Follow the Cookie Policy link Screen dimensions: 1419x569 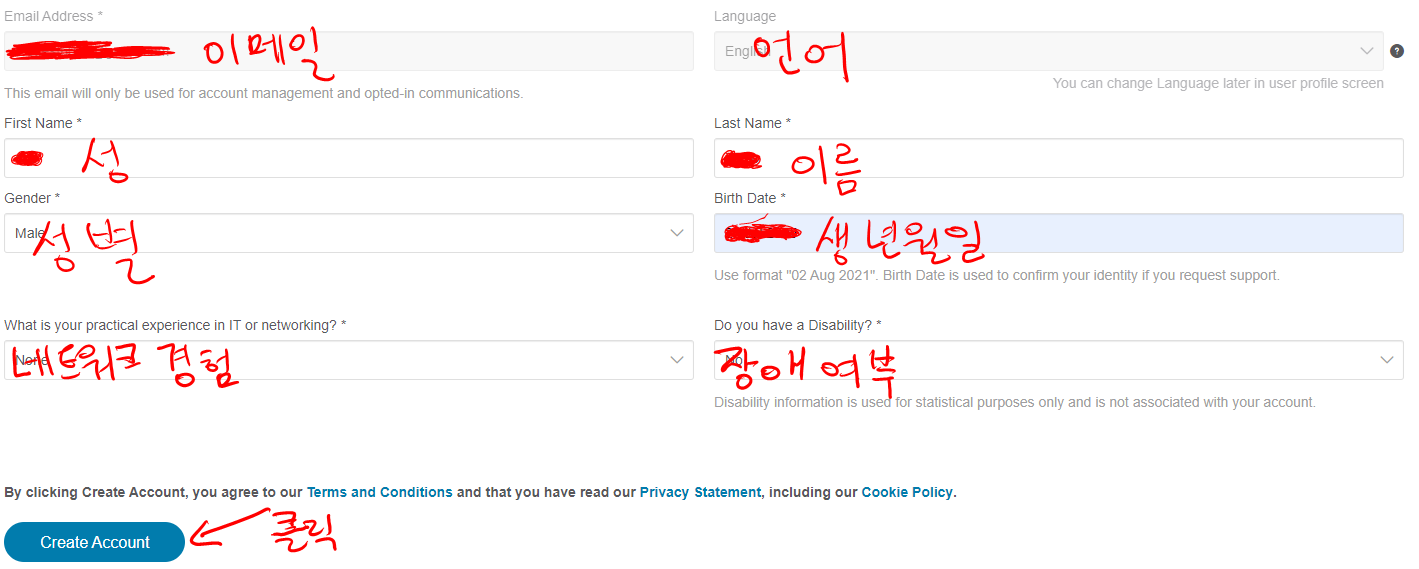click(907, 492)
